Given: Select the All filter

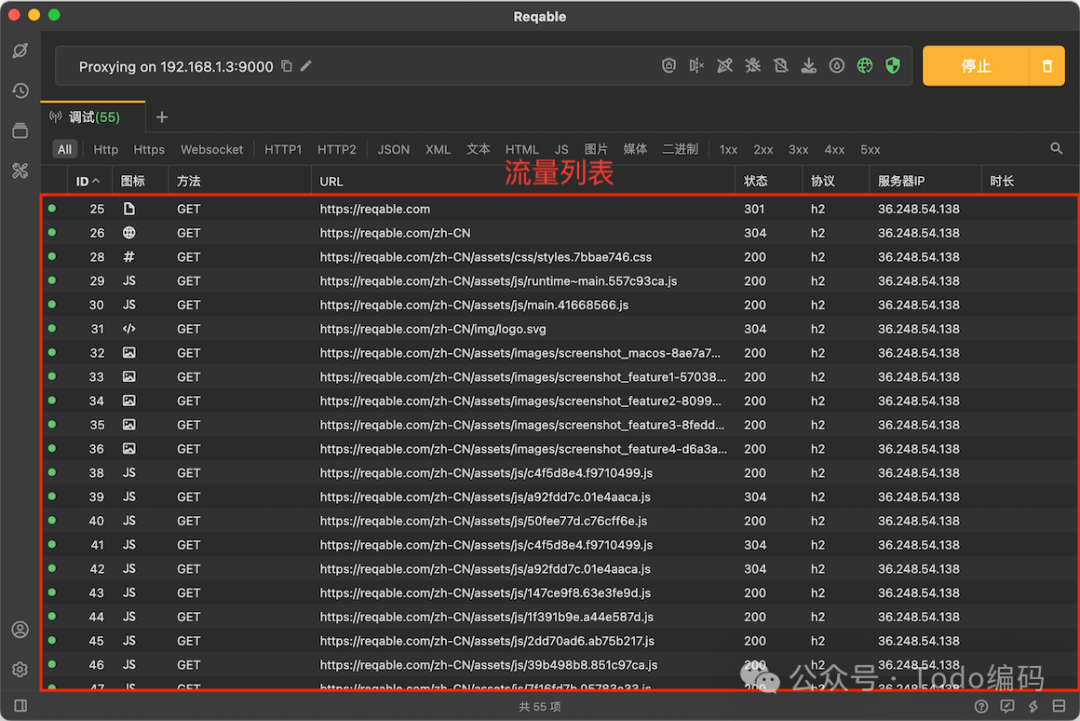Looking at the screenshot, I should (x=65, y=149).
